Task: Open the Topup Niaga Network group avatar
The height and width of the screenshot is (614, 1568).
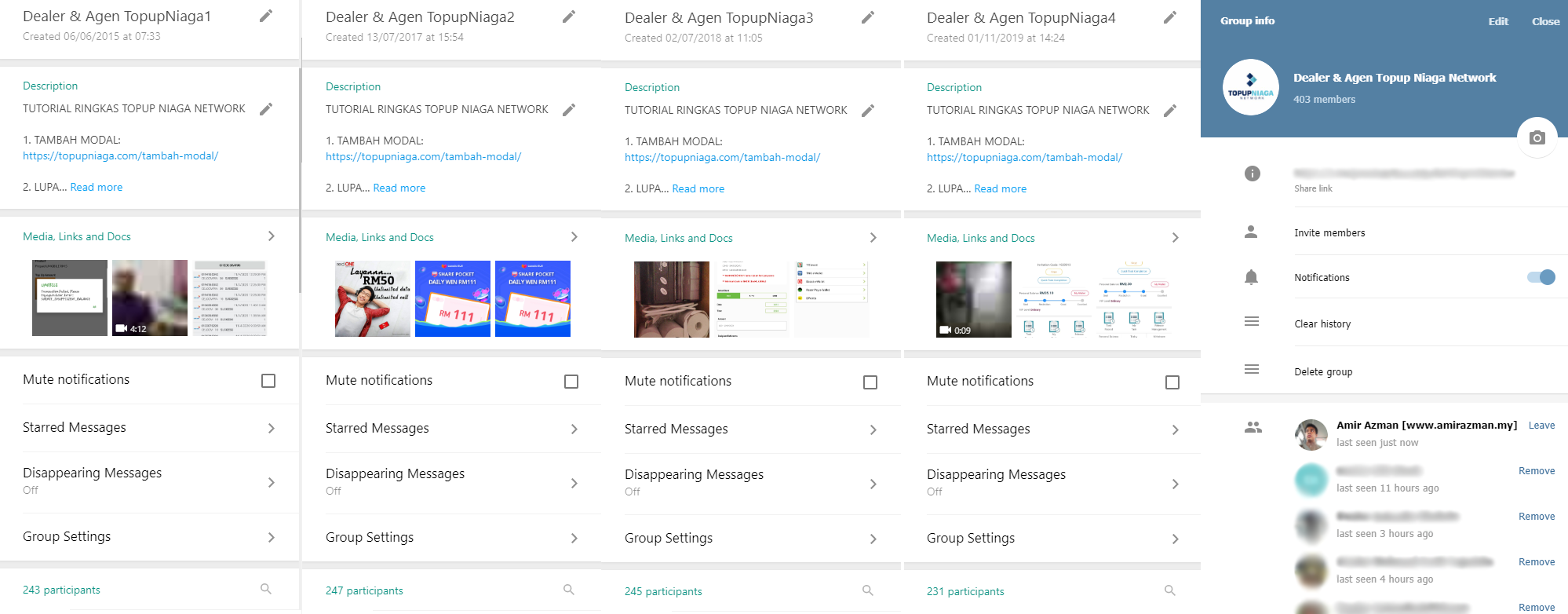Action: click(1251, 87)
